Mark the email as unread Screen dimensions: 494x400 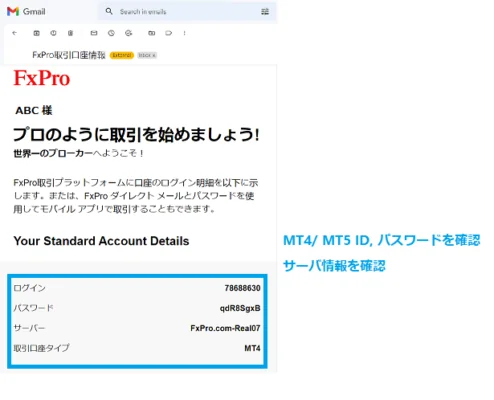94,33
